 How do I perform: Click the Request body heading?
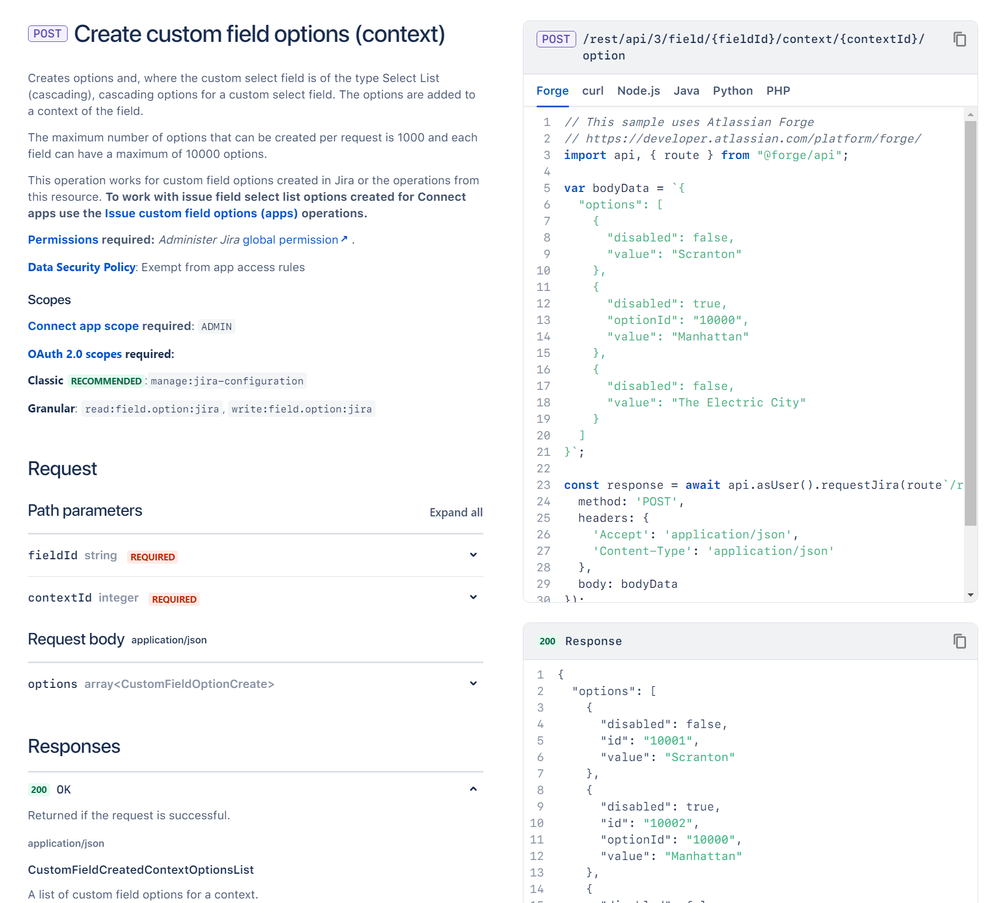coord(76,639)
